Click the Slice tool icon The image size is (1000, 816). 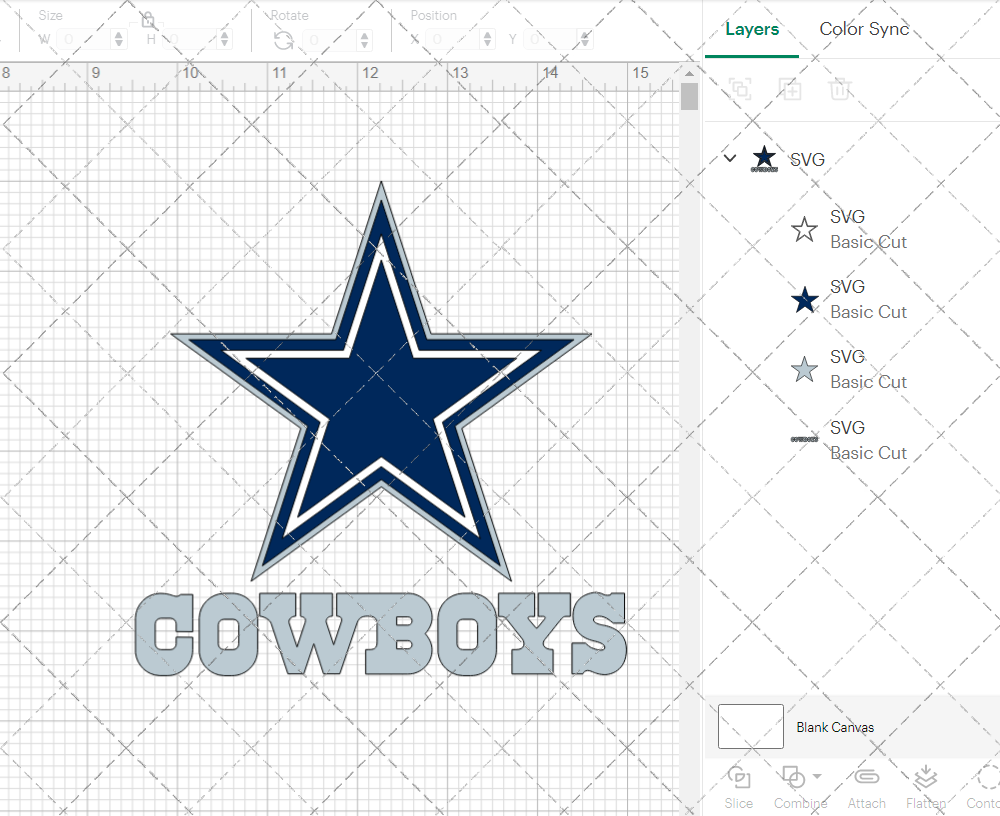point(738,778)
